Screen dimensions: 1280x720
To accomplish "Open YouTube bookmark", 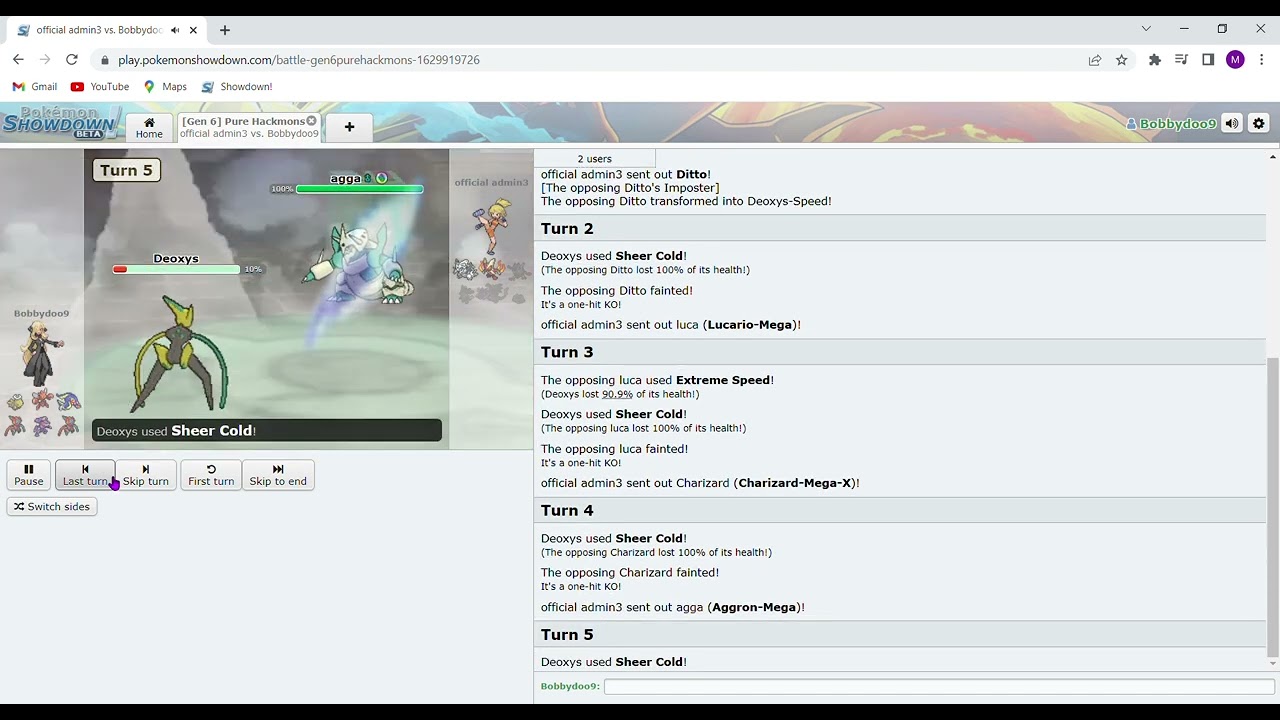I will (100, 87).
